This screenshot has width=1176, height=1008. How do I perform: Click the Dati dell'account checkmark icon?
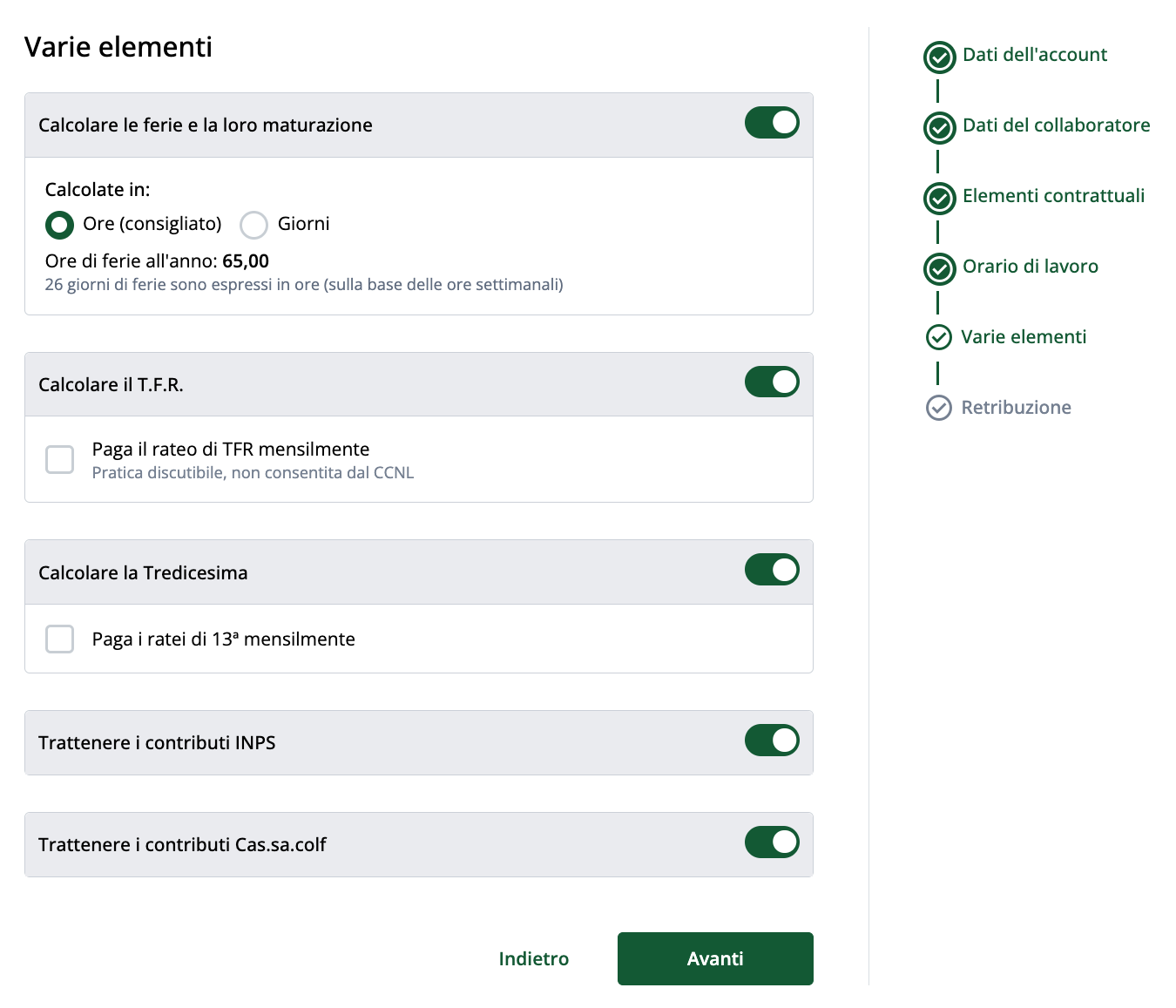tap(939, 58)
